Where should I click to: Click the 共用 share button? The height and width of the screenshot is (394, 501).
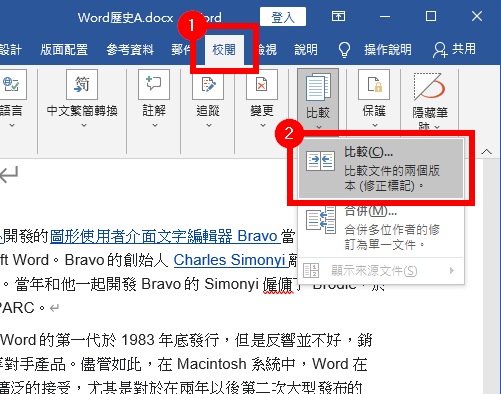coord(454,50)
